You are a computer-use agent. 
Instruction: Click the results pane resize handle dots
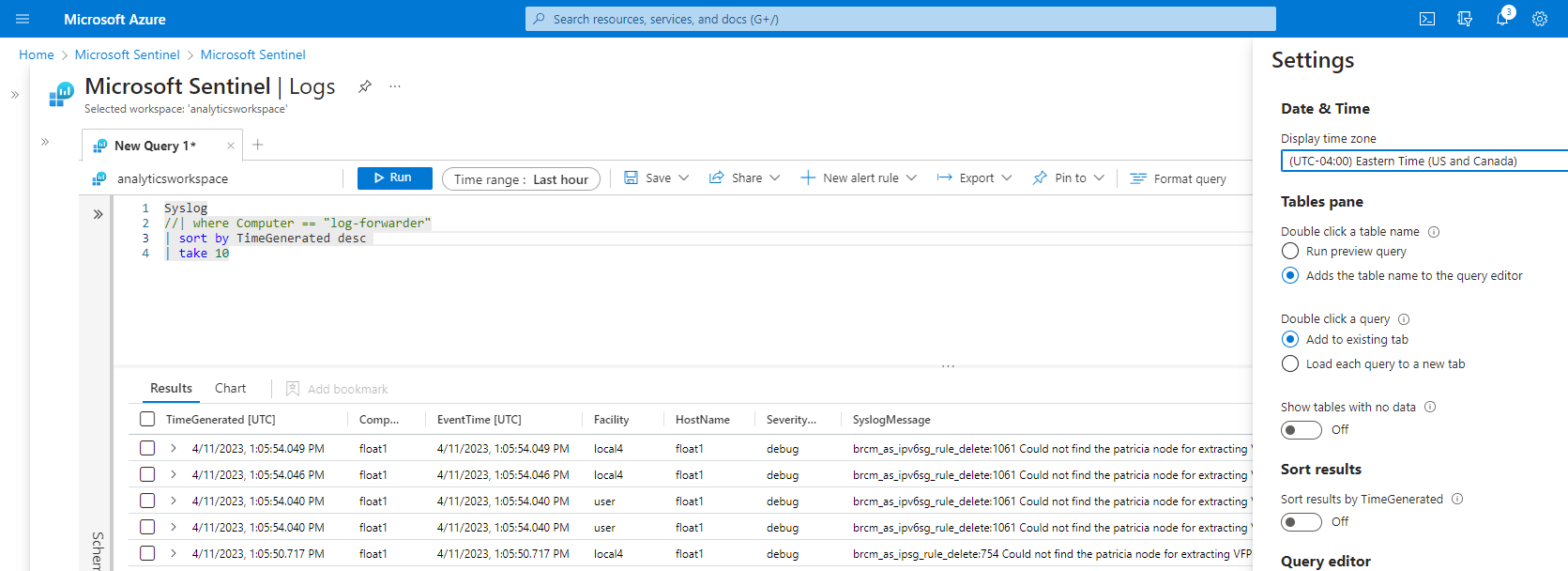(x=949, y=365)
